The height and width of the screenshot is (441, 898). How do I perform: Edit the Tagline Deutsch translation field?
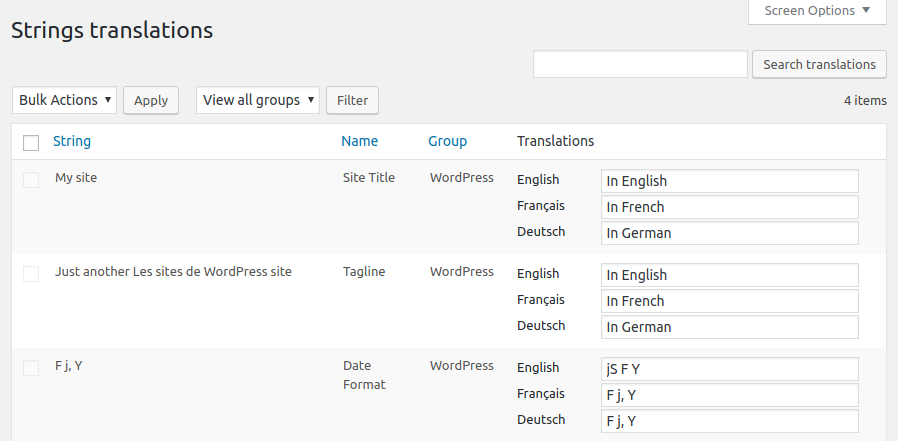729,327
